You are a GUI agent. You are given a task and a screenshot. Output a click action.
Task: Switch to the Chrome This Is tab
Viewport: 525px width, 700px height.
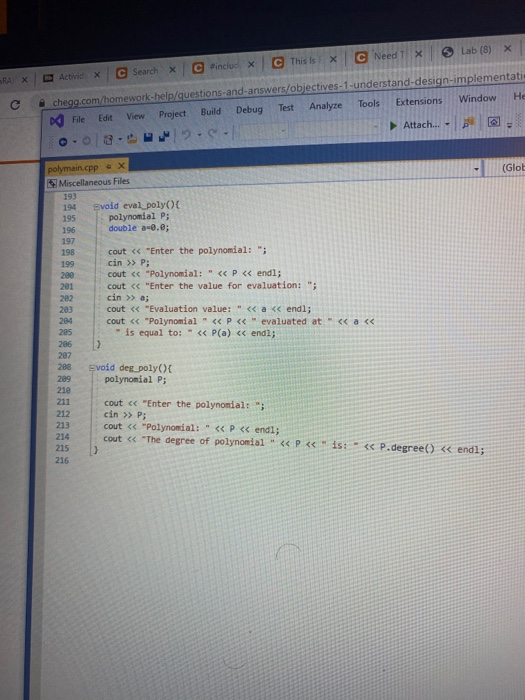(304, 61)
